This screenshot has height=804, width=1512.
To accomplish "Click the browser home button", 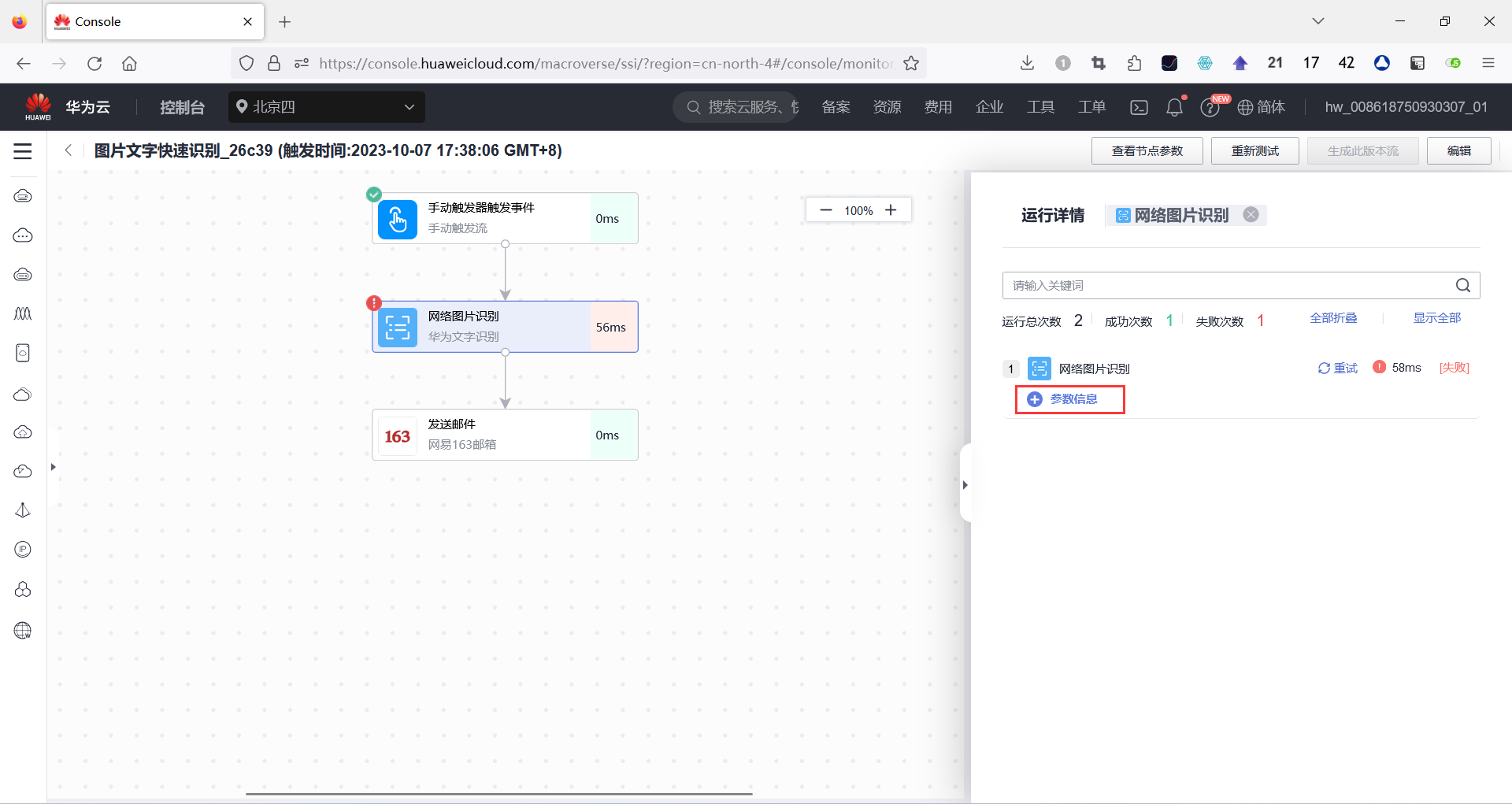I will (129, 63).
